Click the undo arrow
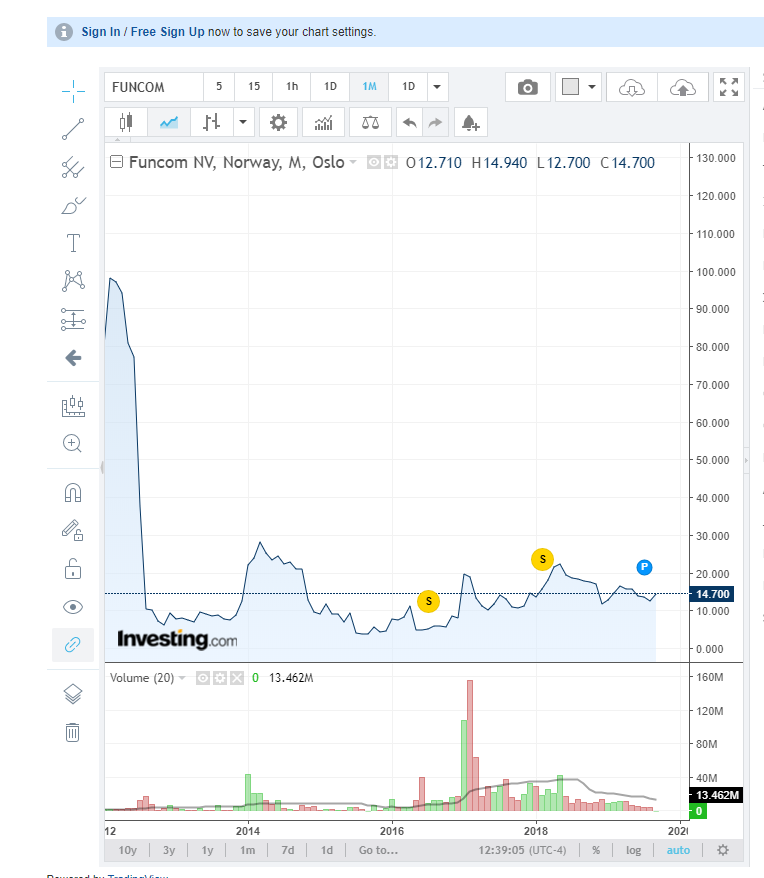 (409, 122)
